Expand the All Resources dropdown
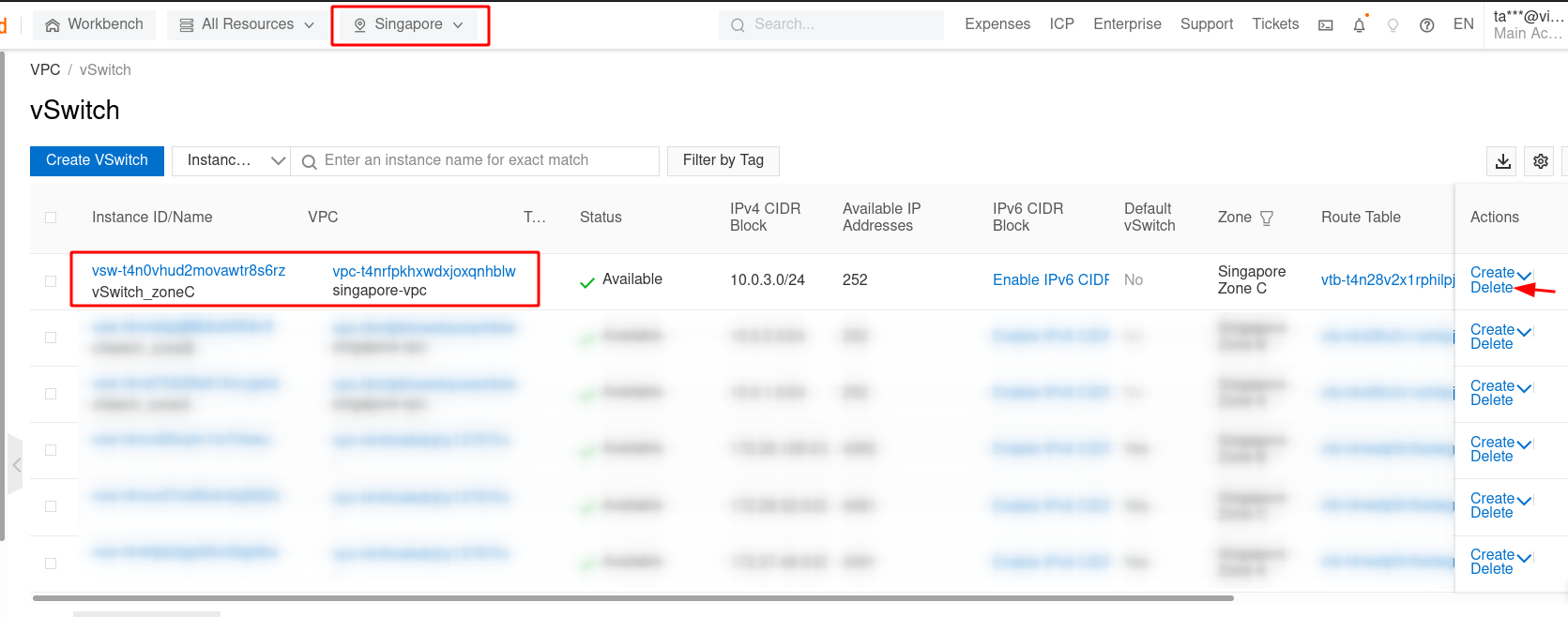 click(x=247, y=24)
